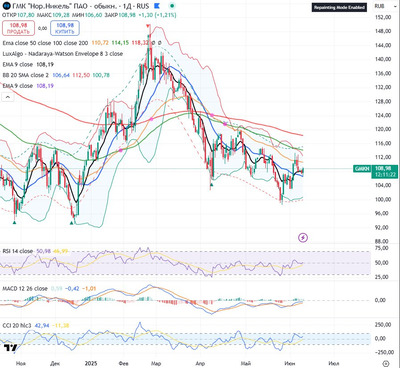
Task: Click the ПРОДАТЬ sell button
Action: point(18,28)
